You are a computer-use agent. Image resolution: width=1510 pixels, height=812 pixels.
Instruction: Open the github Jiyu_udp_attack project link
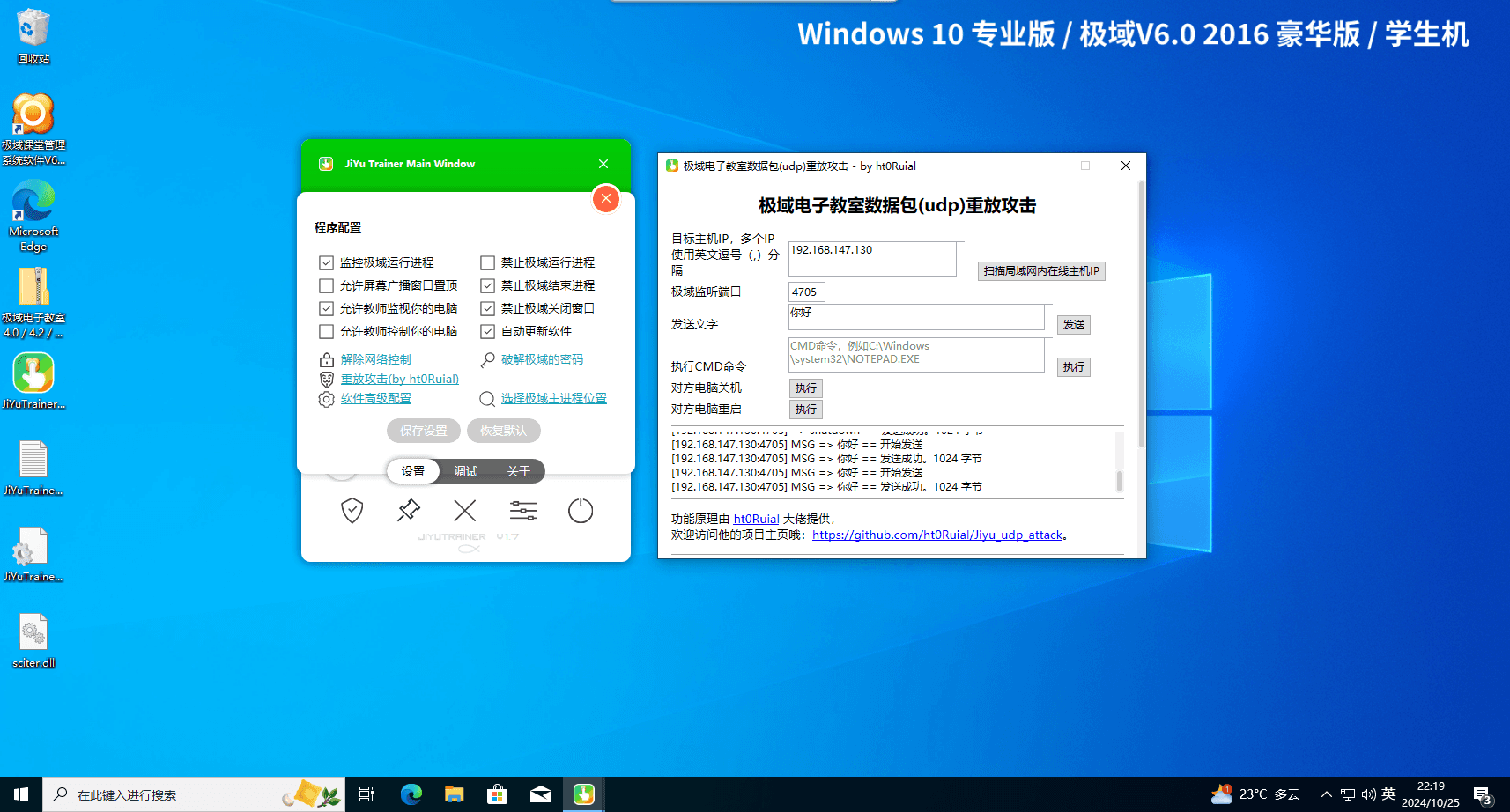[x=937, y=535]
